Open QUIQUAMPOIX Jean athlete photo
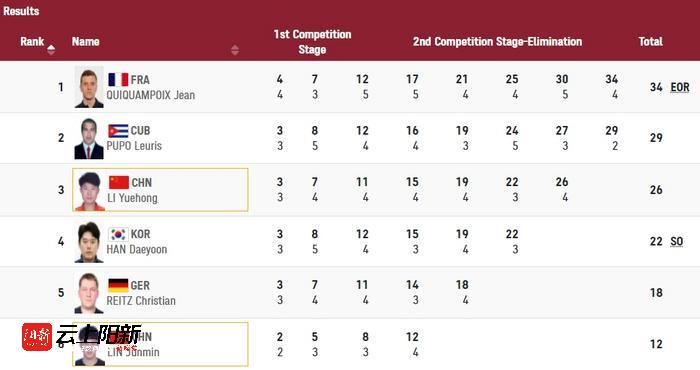This screenshot has width=700, height=370. tap(89, 87)
